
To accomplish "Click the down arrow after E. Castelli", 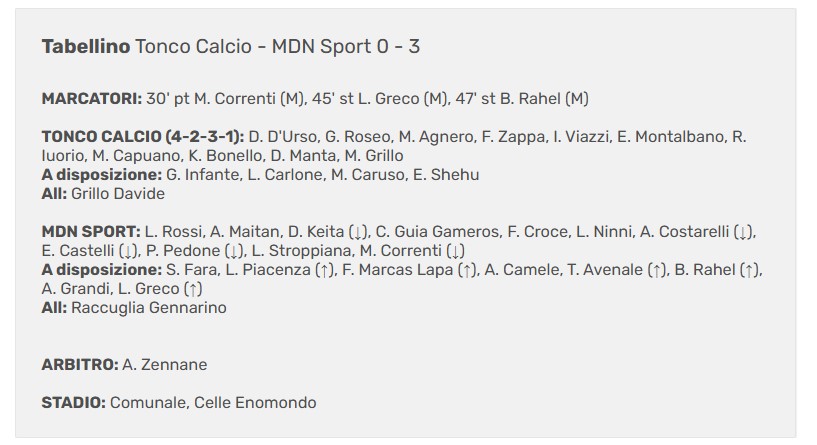I will [128, 251].
